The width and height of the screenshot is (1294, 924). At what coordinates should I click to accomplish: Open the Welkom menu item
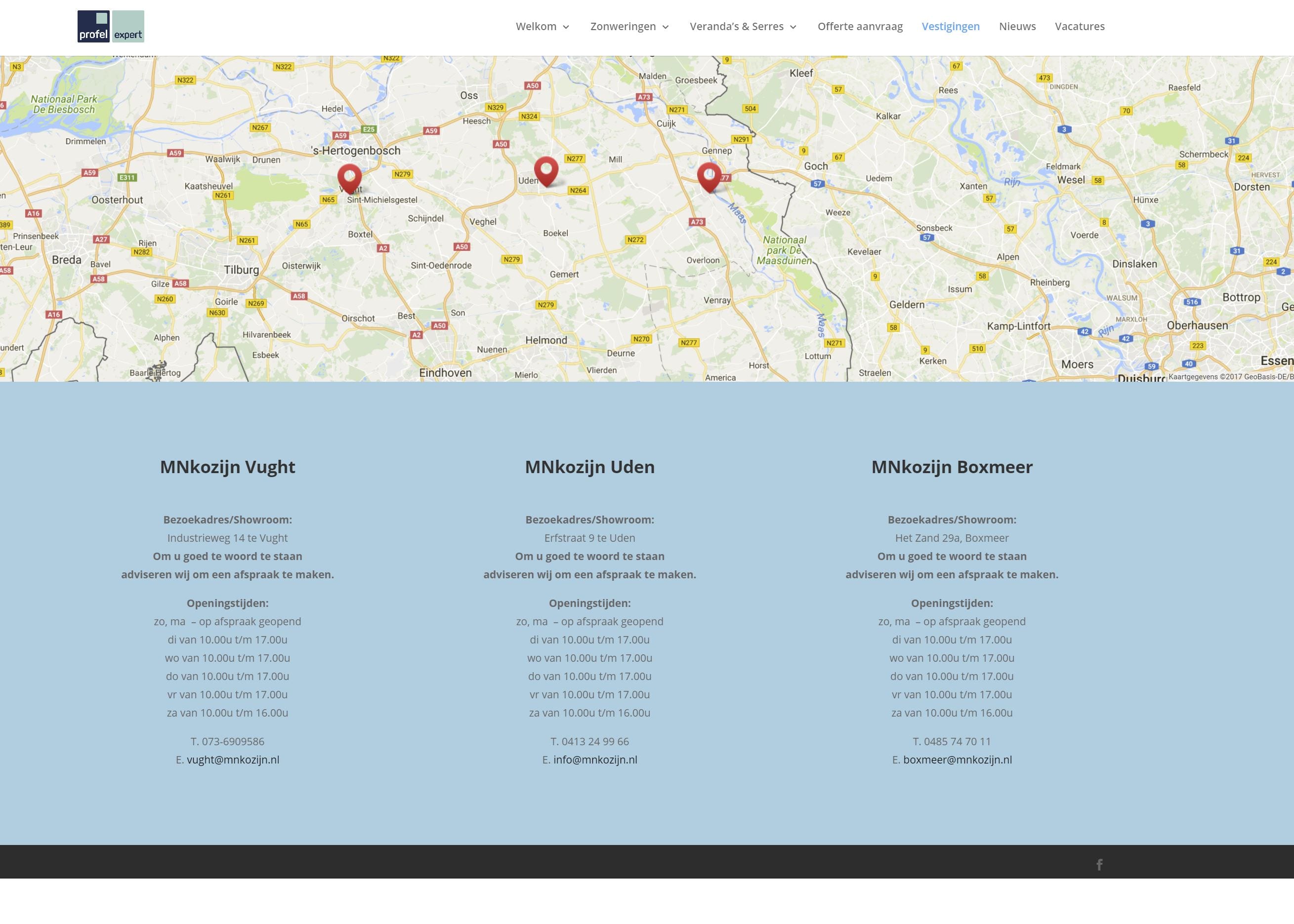tap(536, 26)
